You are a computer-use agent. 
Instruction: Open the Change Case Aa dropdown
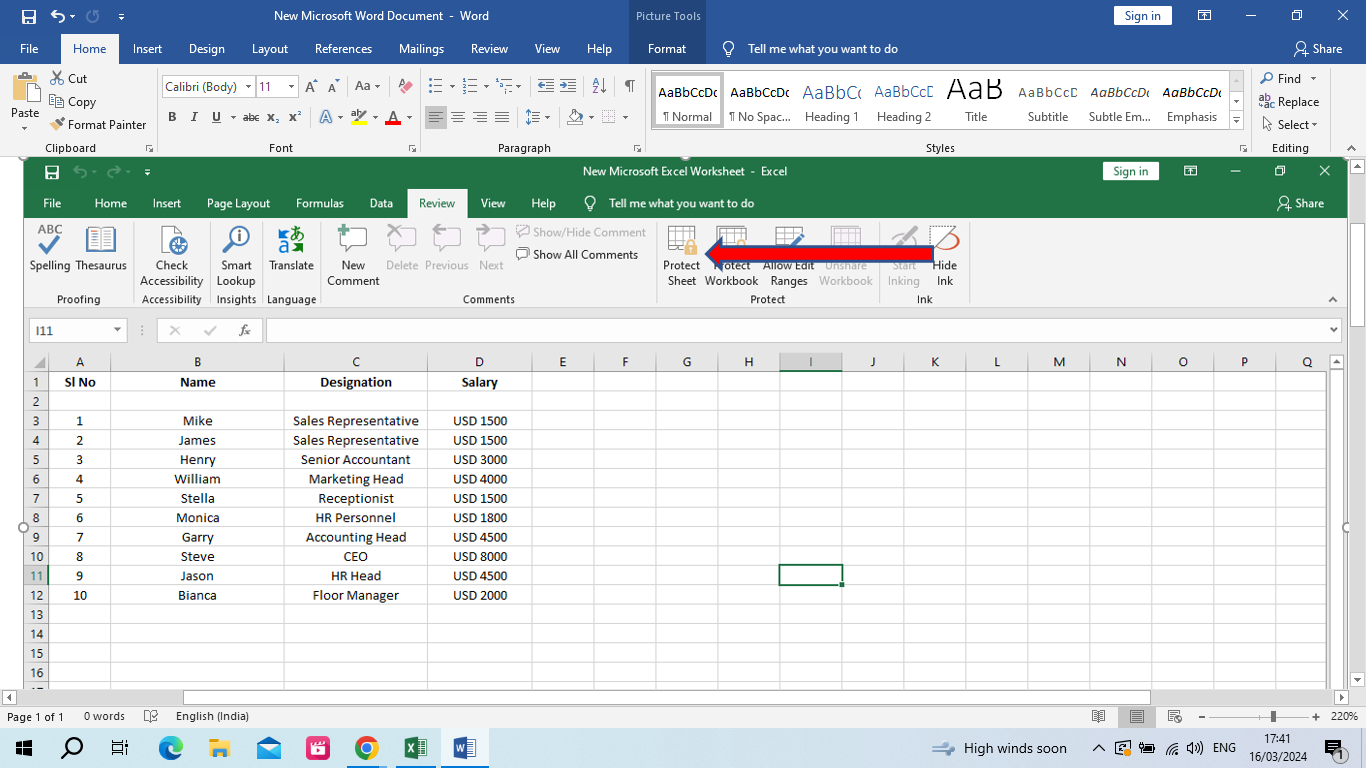click(367, 87)
